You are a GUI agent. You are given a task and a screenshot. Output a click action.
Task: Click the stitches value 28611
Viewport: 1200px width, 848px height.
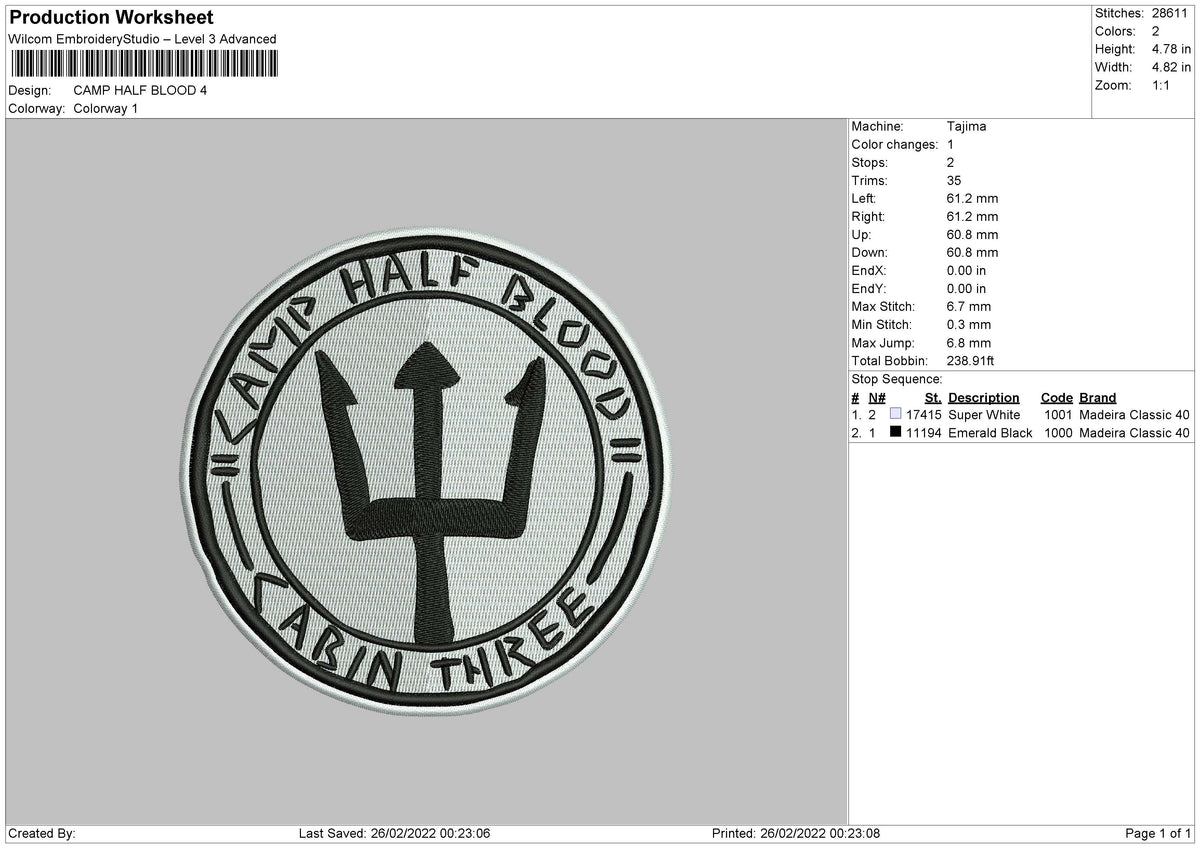click(x=1171, y=13)
